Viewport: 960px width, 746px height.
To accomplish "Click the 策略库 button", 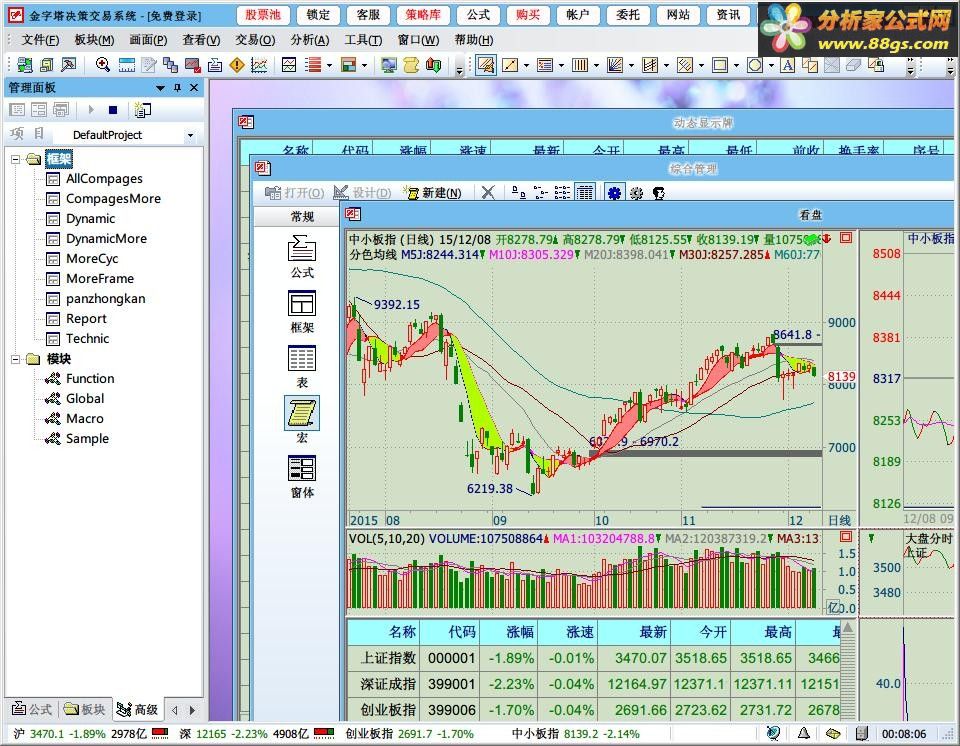I will pyautogui.click(x=422, y=15).
